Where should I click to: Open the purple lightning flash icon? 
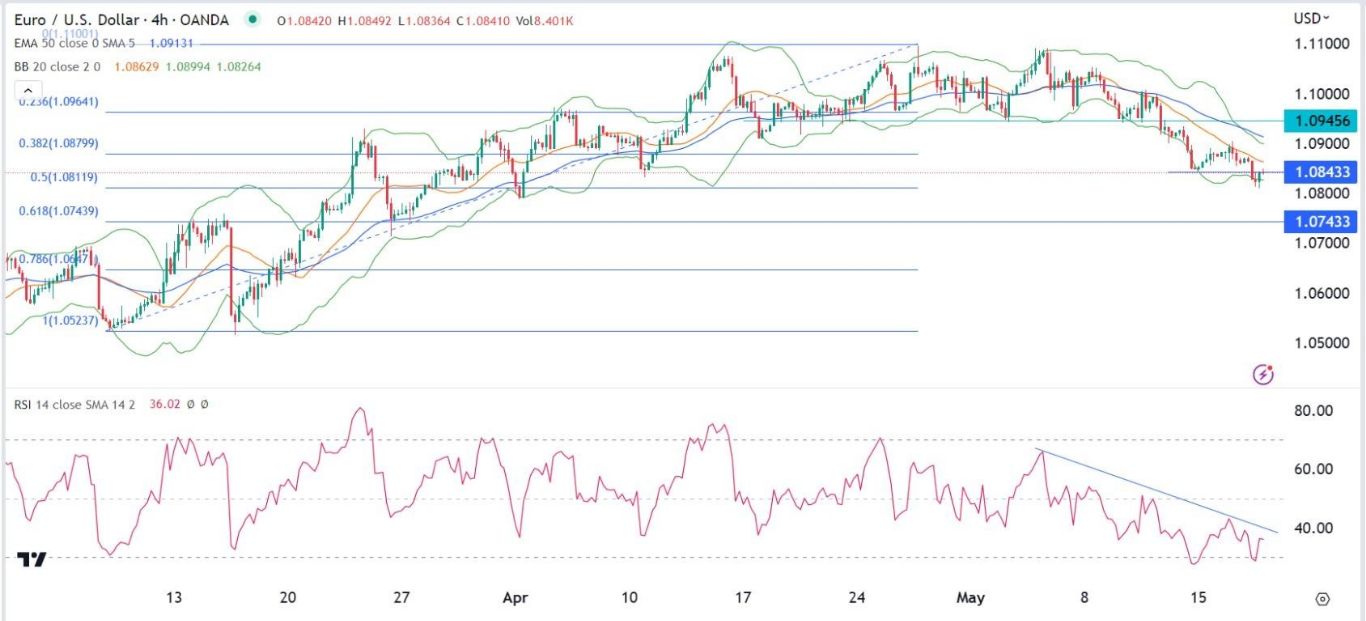tap(1263, 375)
